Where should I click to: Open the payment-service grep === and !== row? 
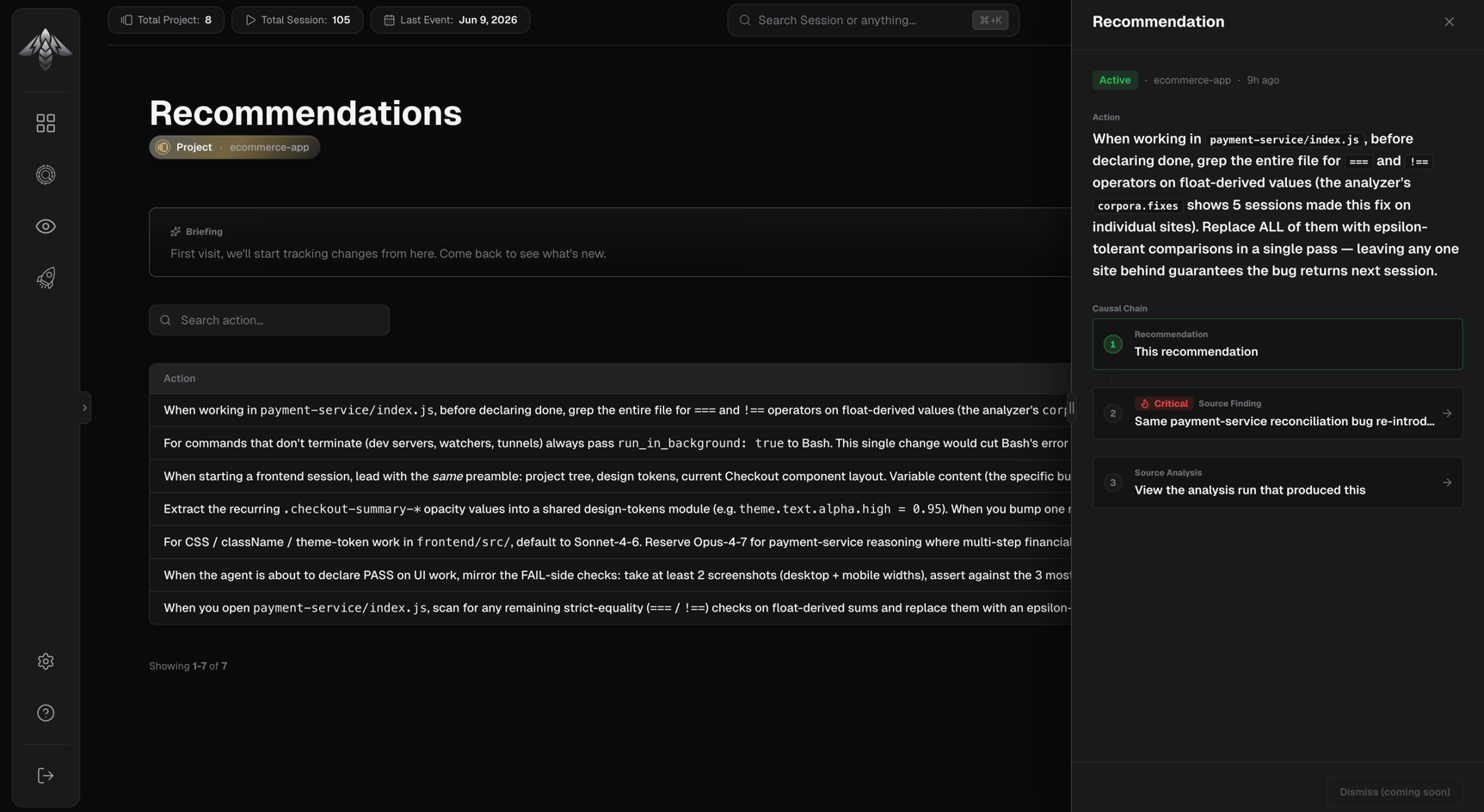coord(610,410)
